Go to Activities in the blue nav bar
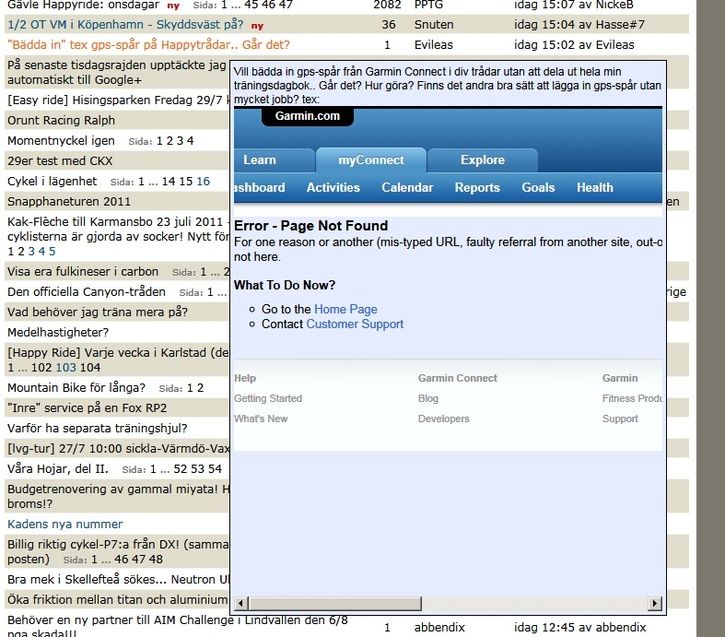The image size is (725, 637). pos(333,187)
